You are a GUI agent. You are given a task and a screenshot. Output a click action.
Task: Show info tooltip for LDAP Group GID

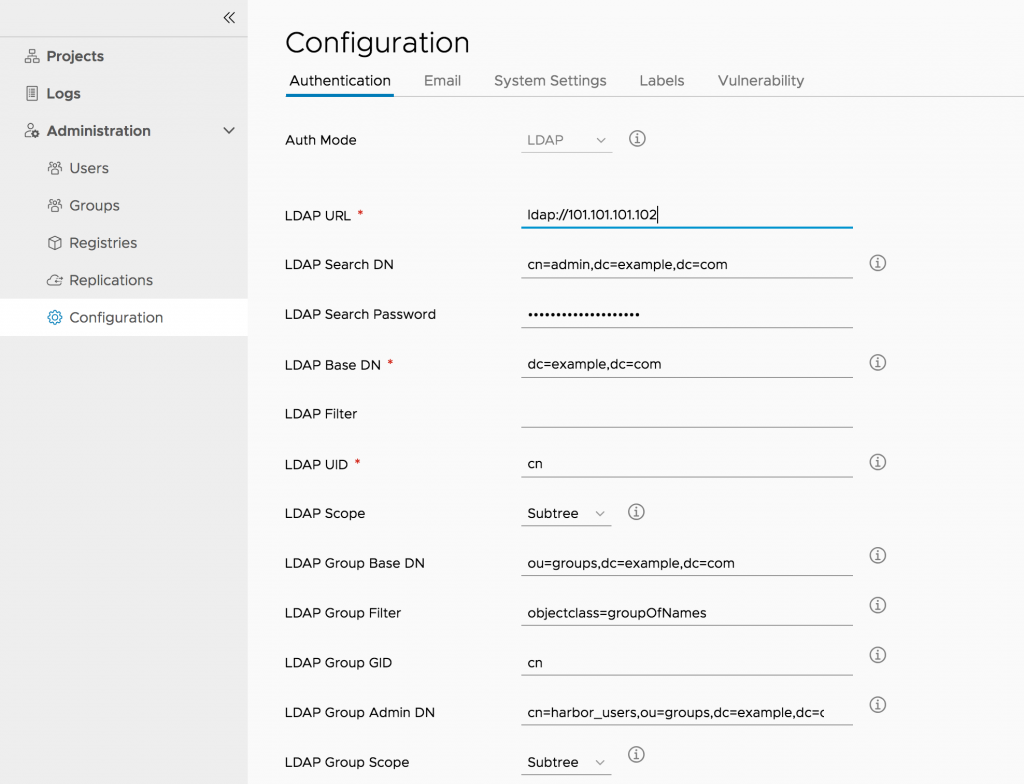click(878, 655)
